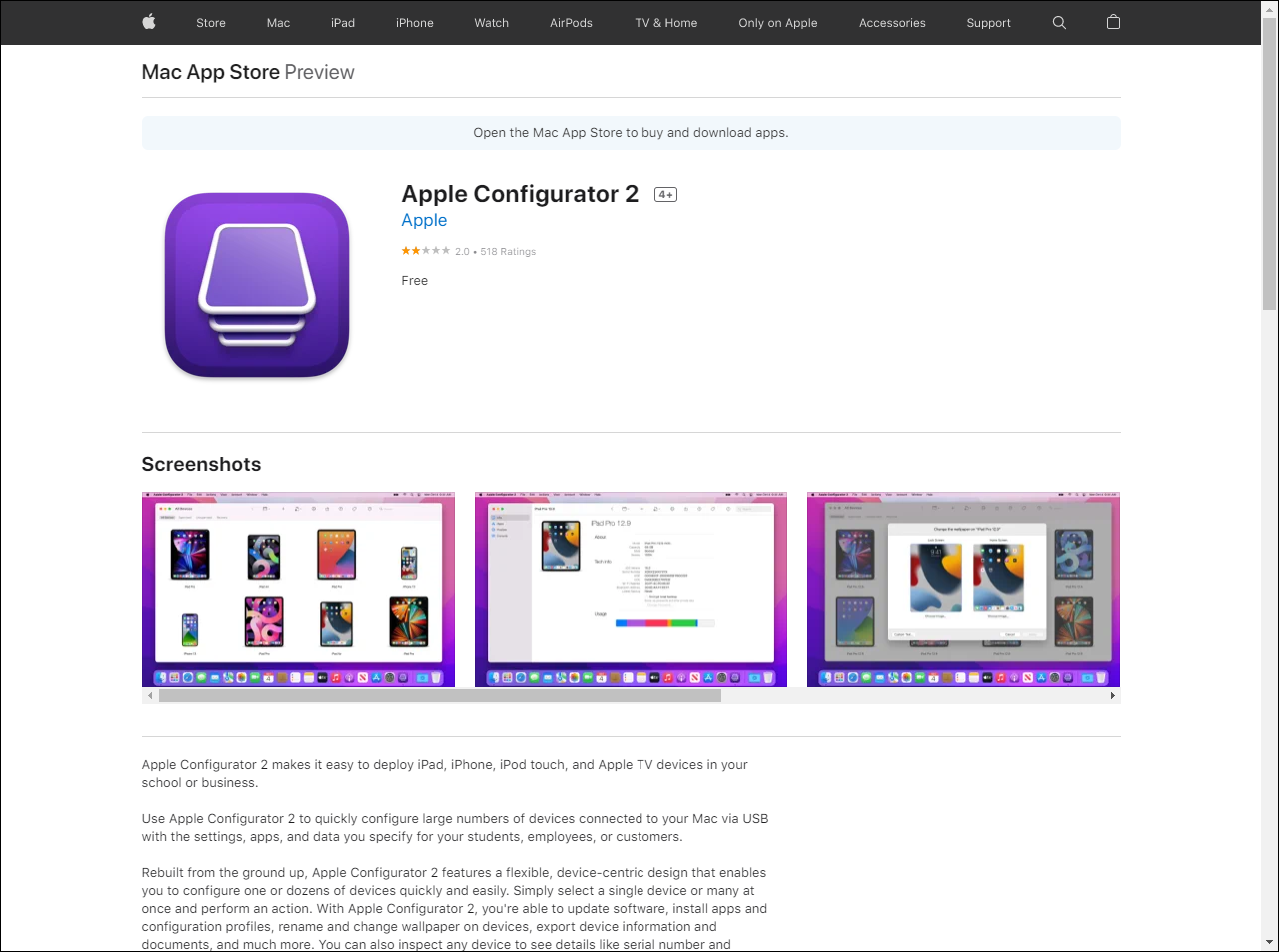Click the page scrollbar up arrow

(x=1270, y=8)
